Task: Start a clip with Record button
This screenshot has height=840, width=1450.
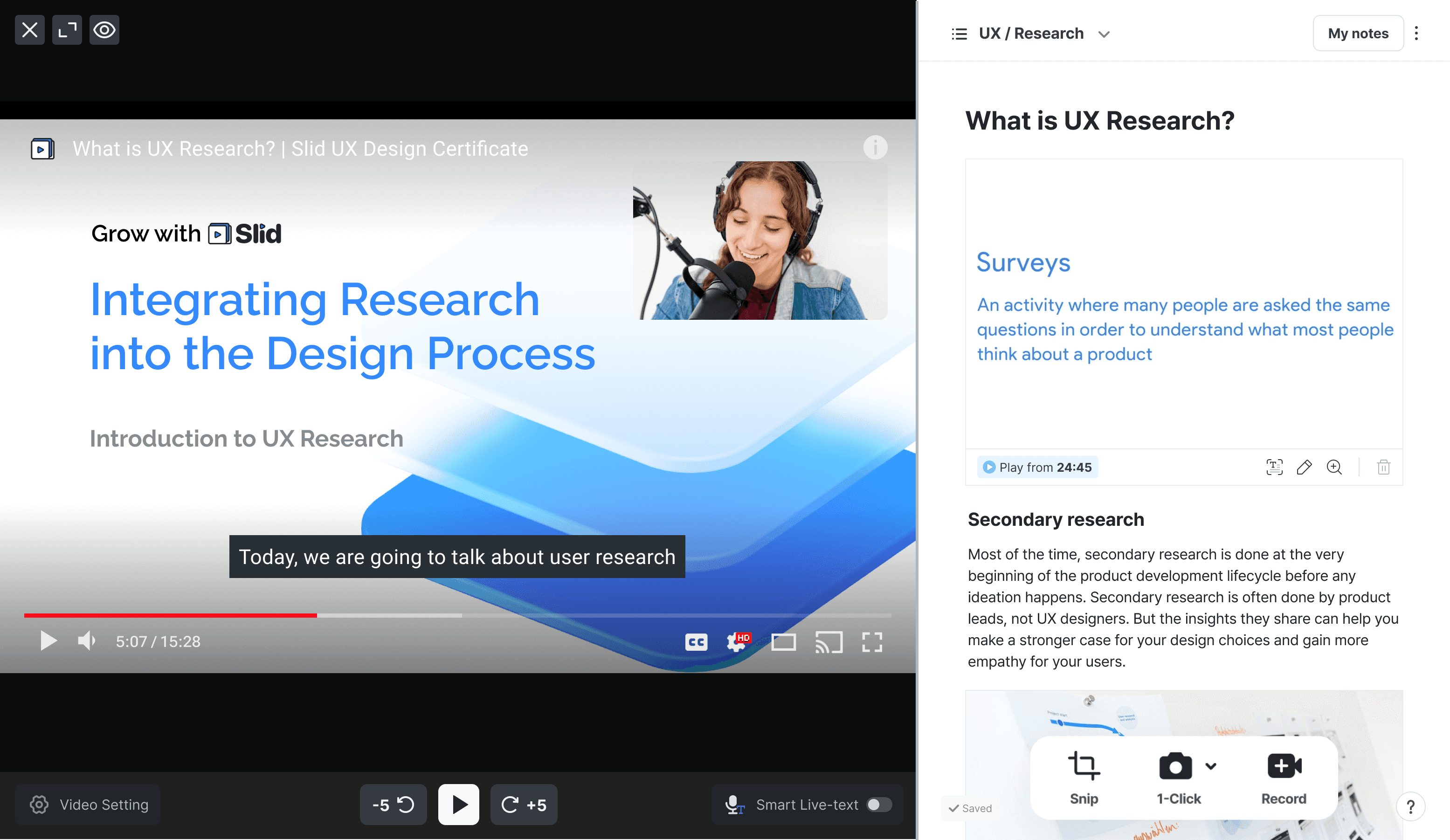Action: tap(1284, 778)
